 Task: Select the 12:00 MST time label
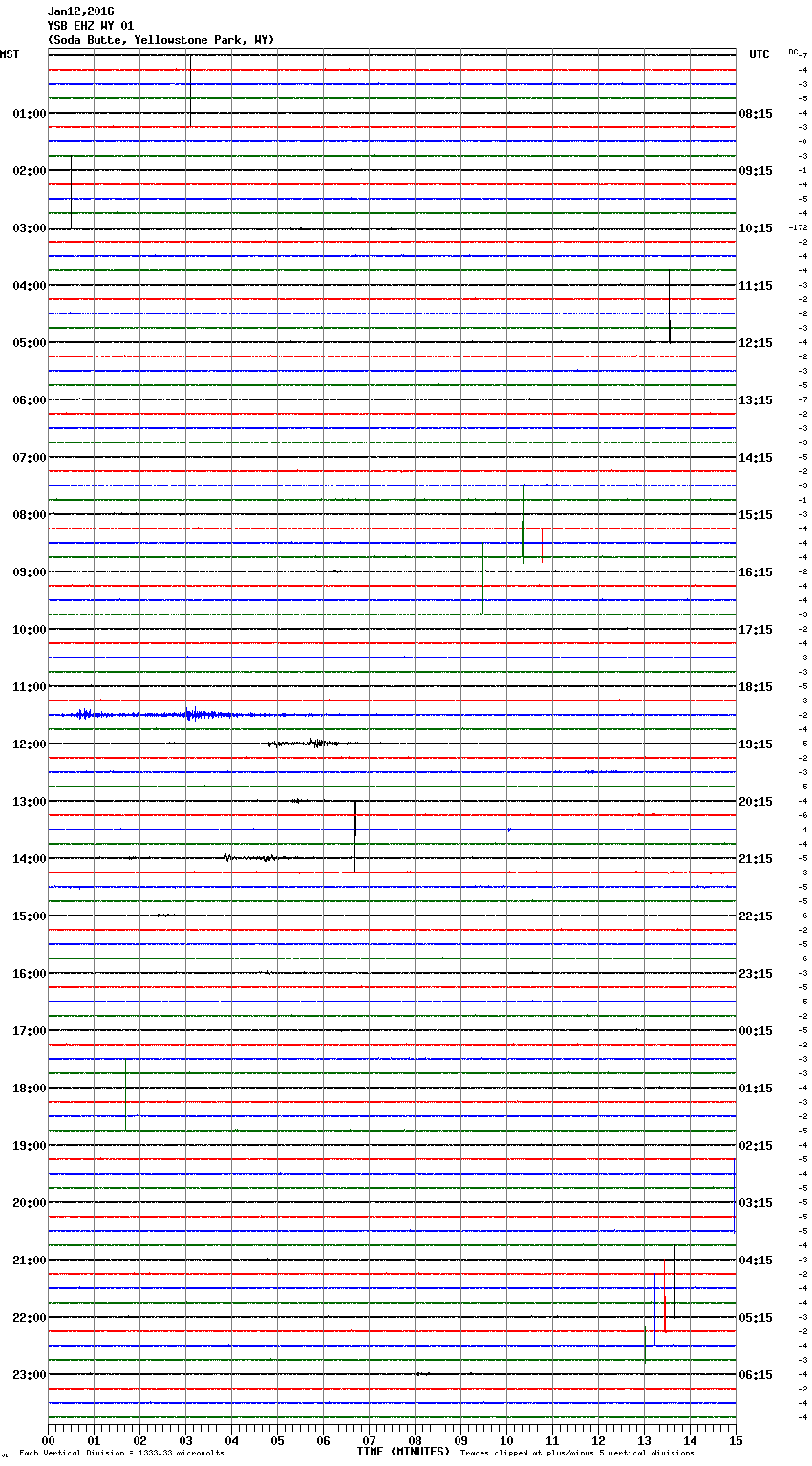click(29, 744)
